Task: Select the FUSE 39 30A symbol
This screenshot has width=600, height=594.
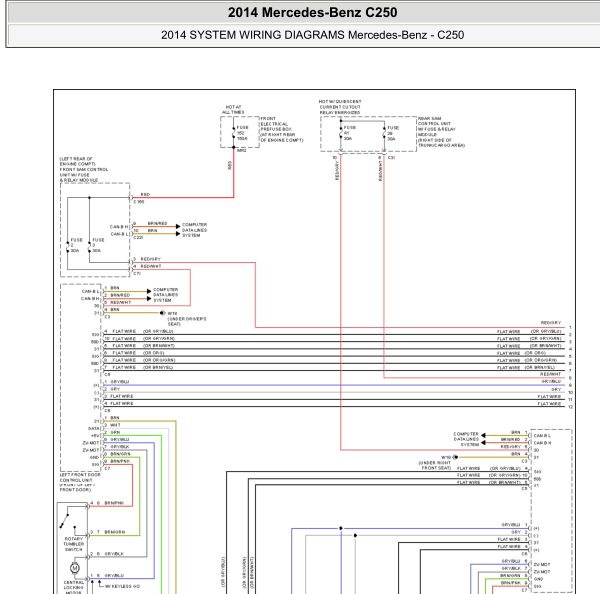Action: (385, 133)
